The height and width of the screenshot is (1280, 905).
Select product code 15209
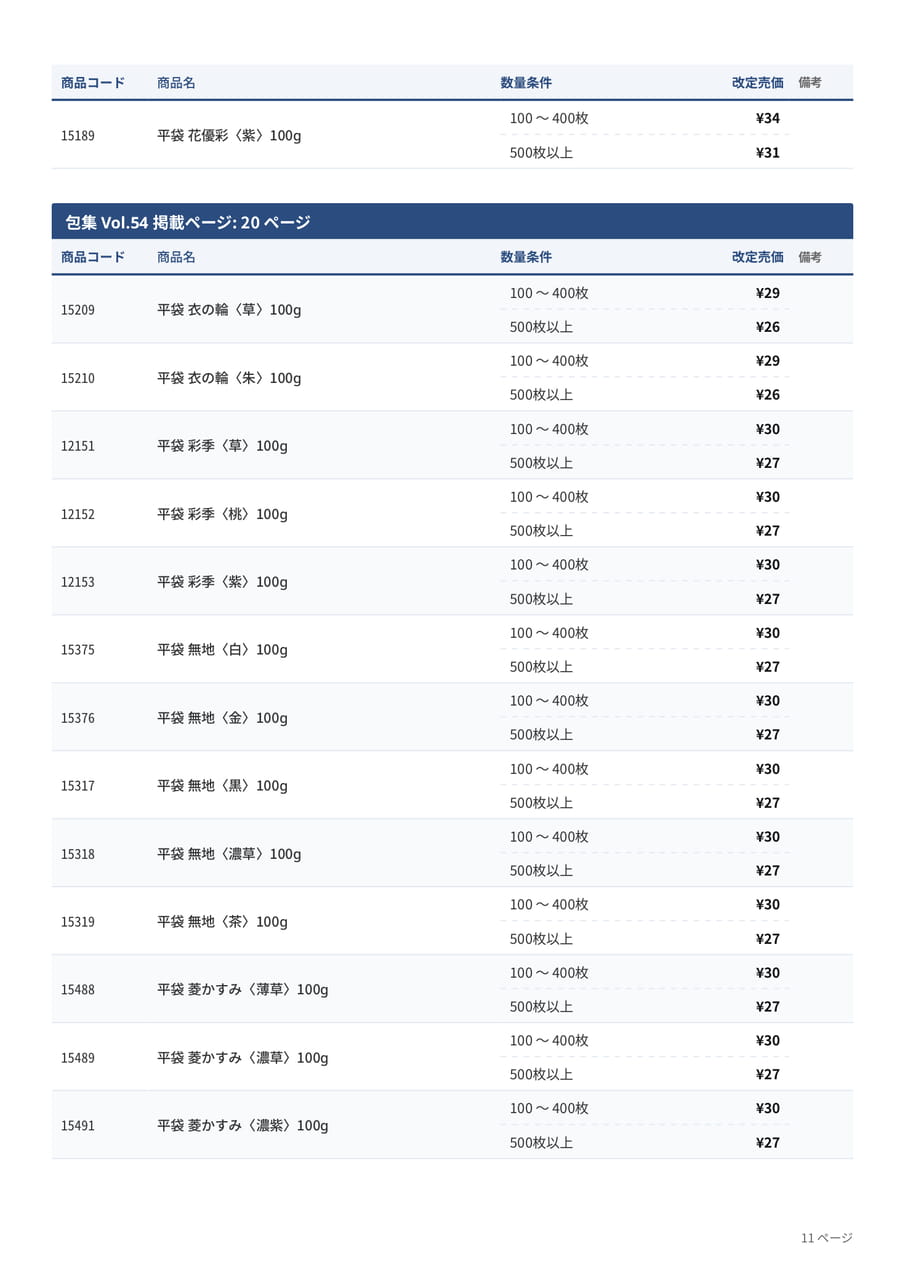[x=78, y=310]
